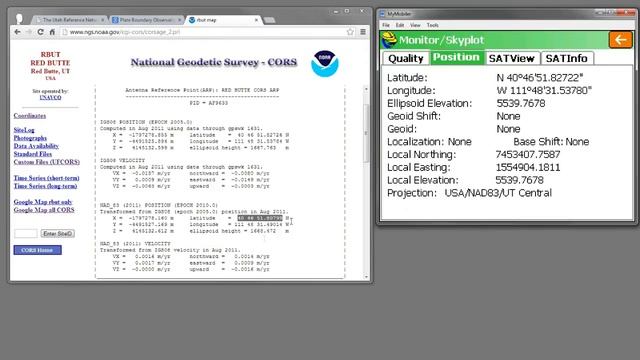Image resolution: width=640 pixels, height=360 pixels.
Task: Switch to the Utah Reference Network tab
Action: click(69, 20)
